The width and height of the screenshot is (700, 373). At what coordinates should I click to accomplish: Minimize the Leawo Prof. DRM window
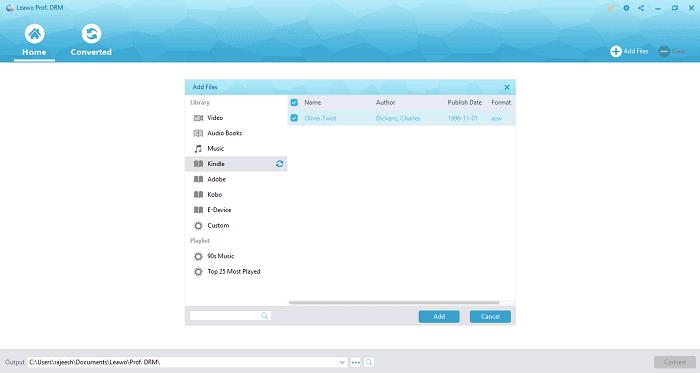[658, 8]
